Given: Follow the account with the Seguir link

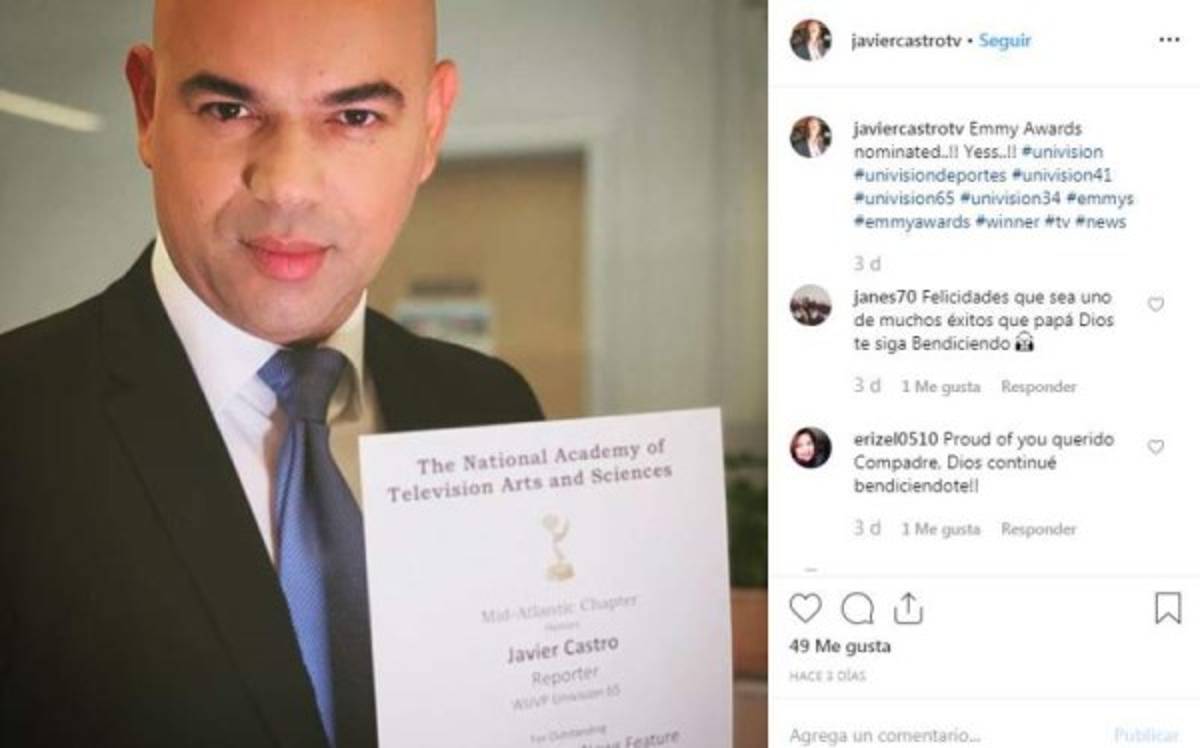Looking at the screenshot, I should (x=1005, y=41).
